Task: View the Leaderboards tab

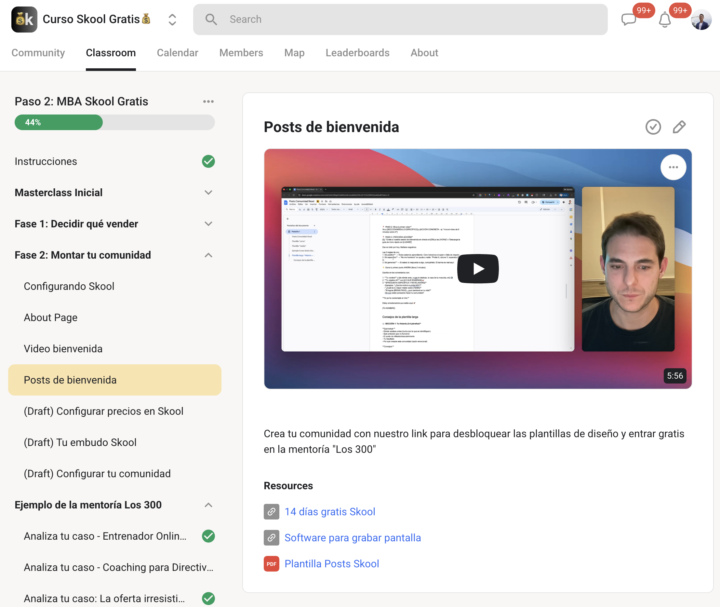Action: coord(357,53)
